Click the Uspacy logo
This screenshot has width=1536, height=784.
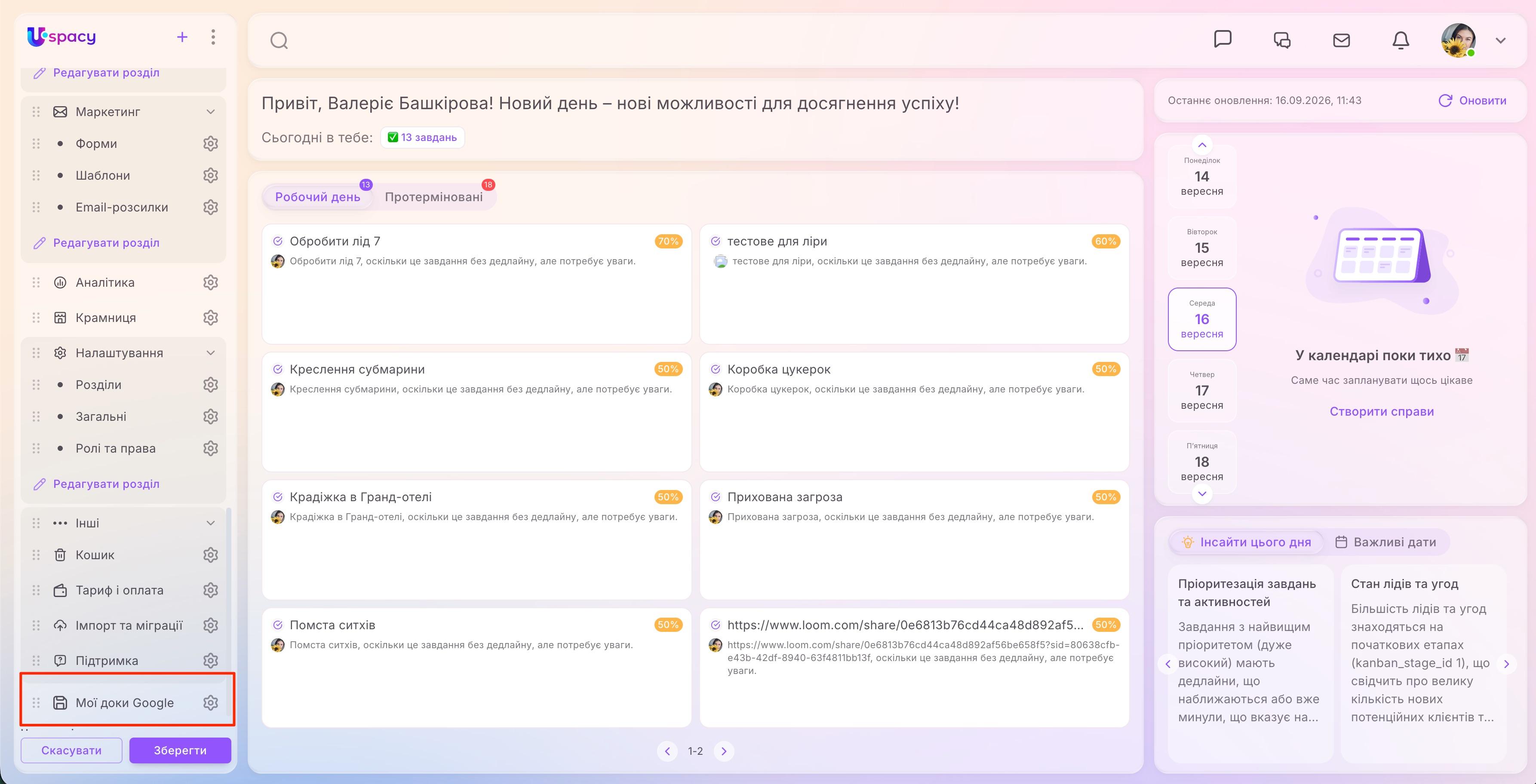click(x=61, y=37)
